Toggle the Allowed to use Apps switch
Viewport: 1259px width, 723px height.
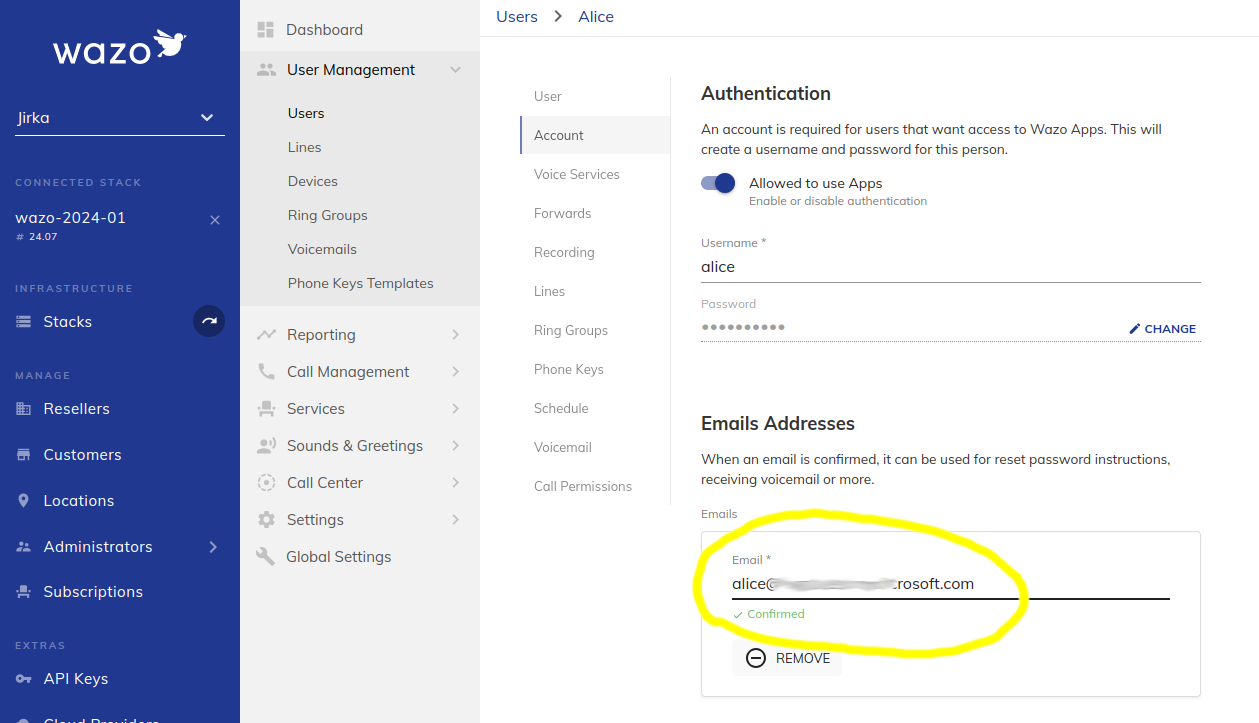(718, 183)
